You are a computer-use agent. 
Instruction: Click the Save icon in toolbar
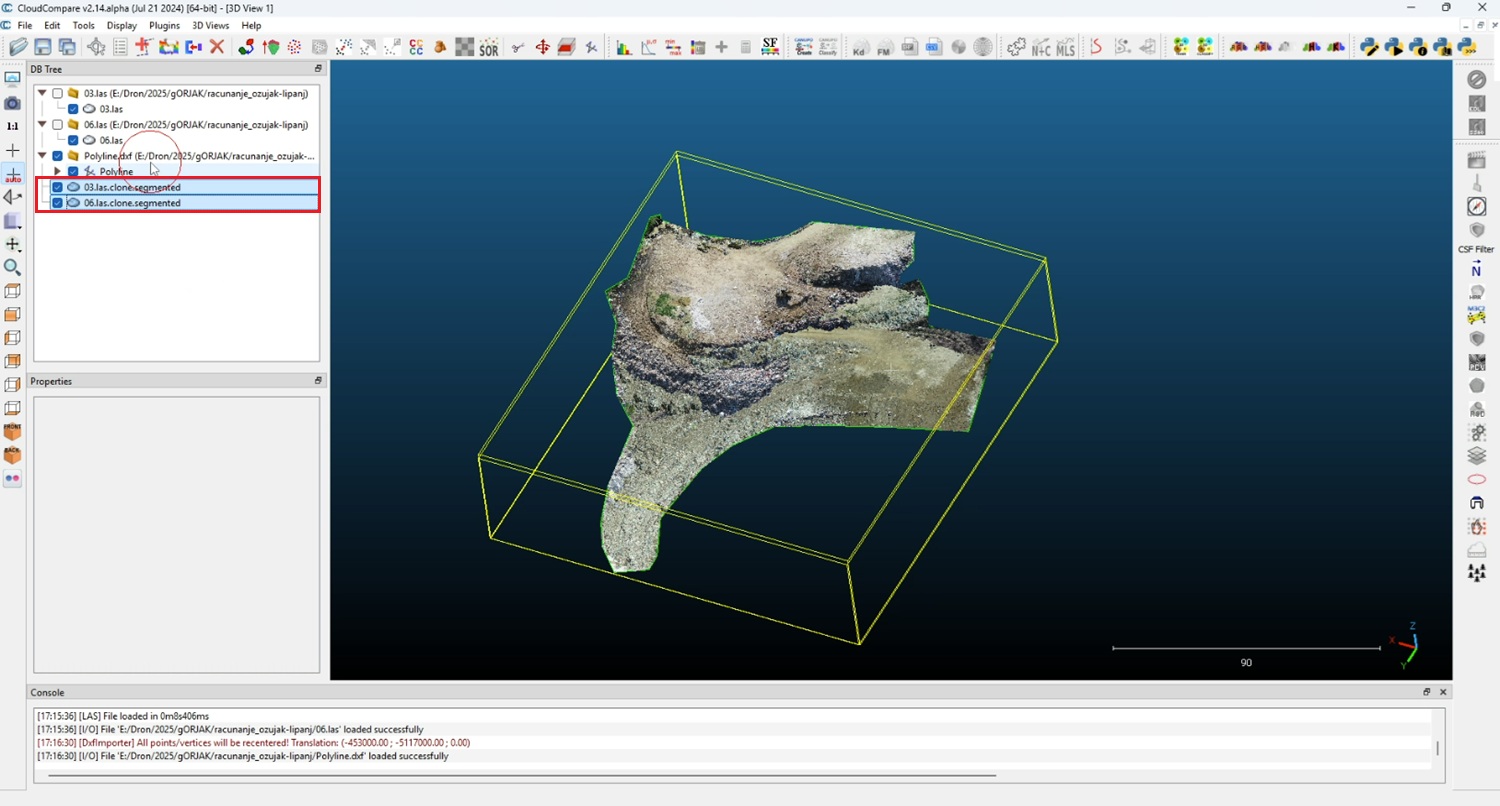click(x=43, y=47)
